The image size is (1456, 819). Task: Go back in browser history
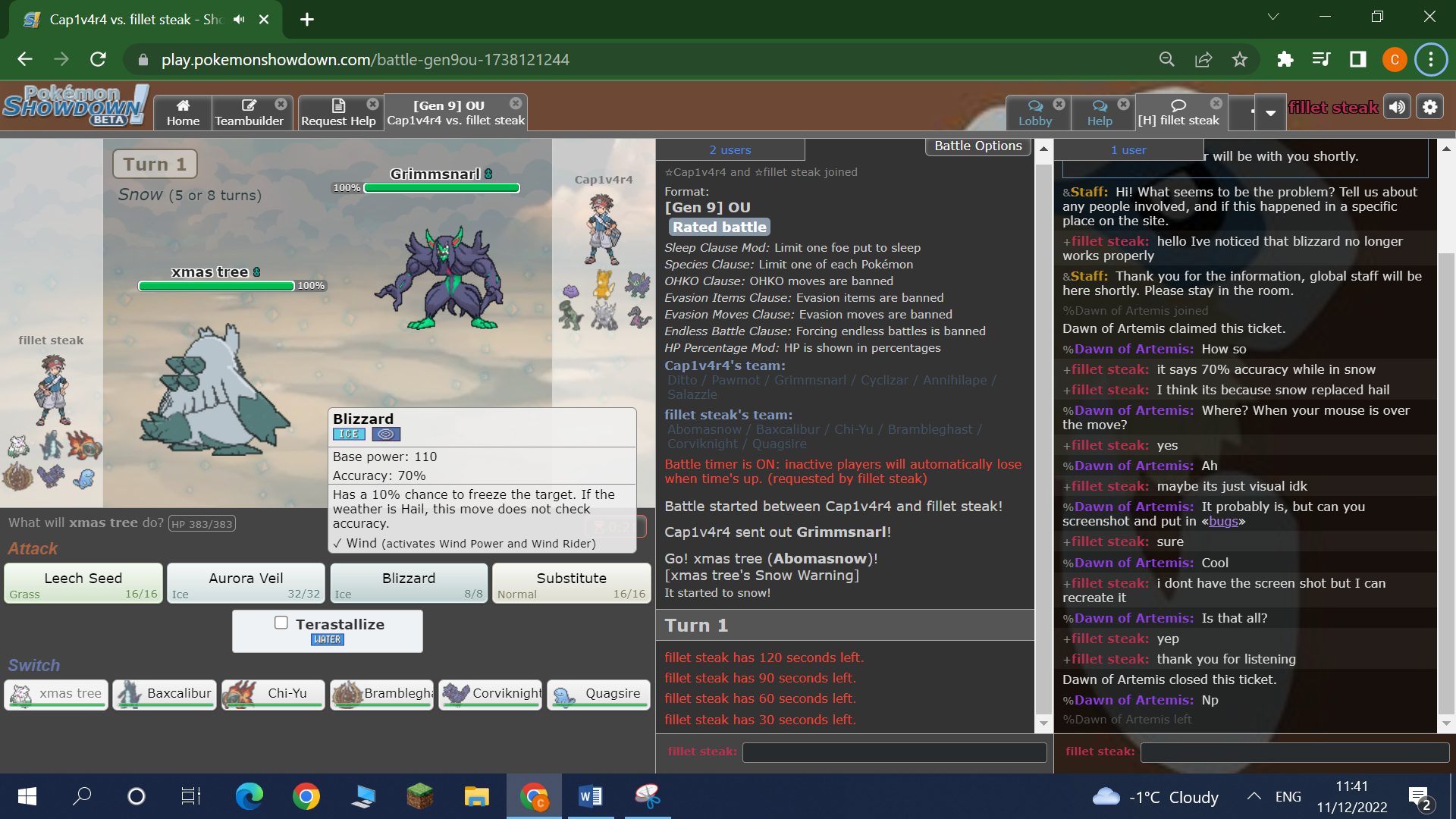[x=25, y=59]
